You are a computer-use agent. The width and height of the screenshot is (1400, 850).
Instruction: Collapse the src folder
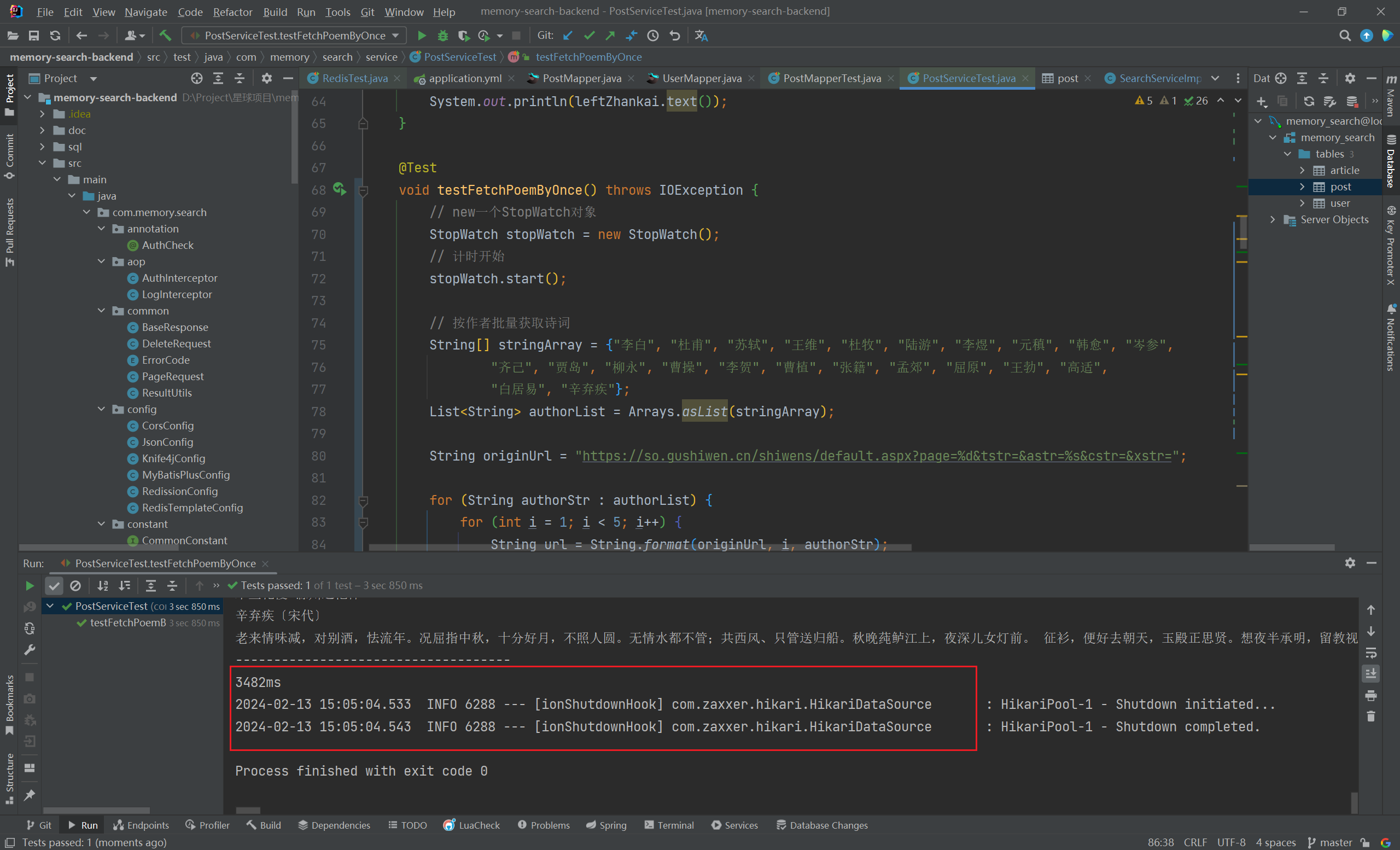42,163
